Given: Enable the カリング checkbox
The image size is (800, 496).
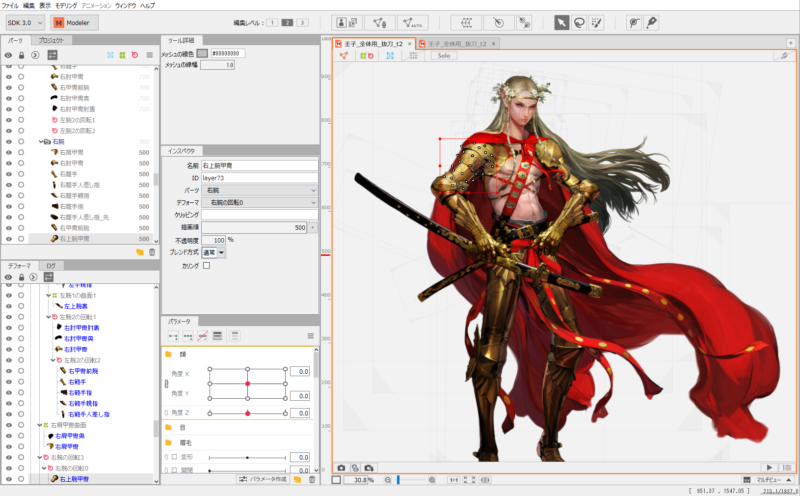Looking at the screenshot, I should click(206, 266).
